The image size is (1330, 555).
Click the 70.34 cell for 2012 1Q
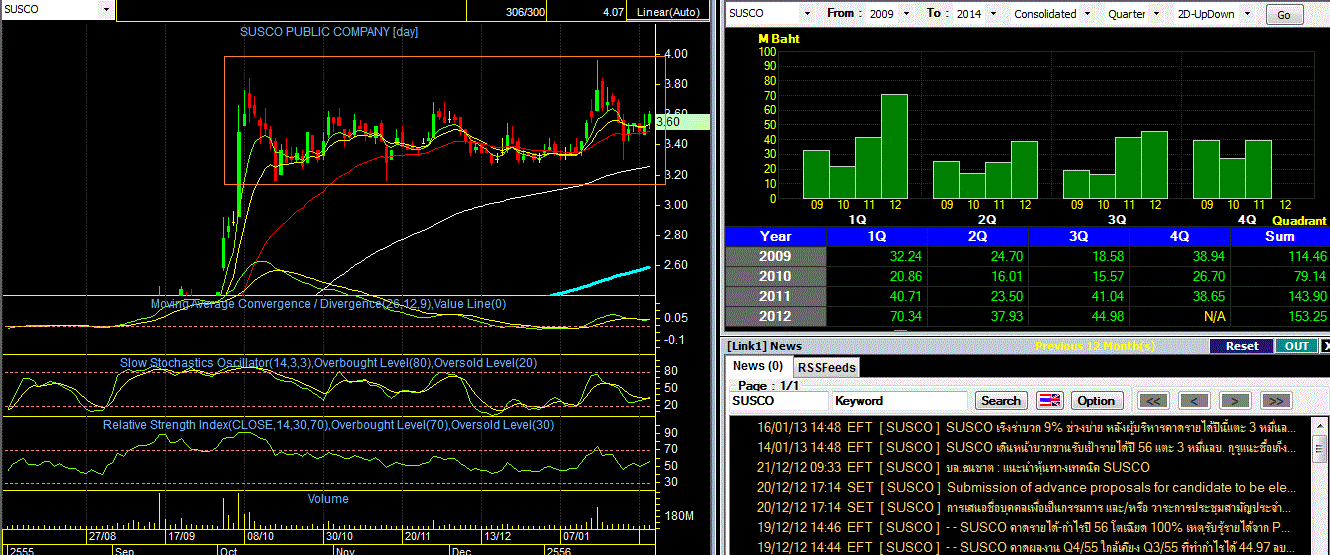click(878, 316)
